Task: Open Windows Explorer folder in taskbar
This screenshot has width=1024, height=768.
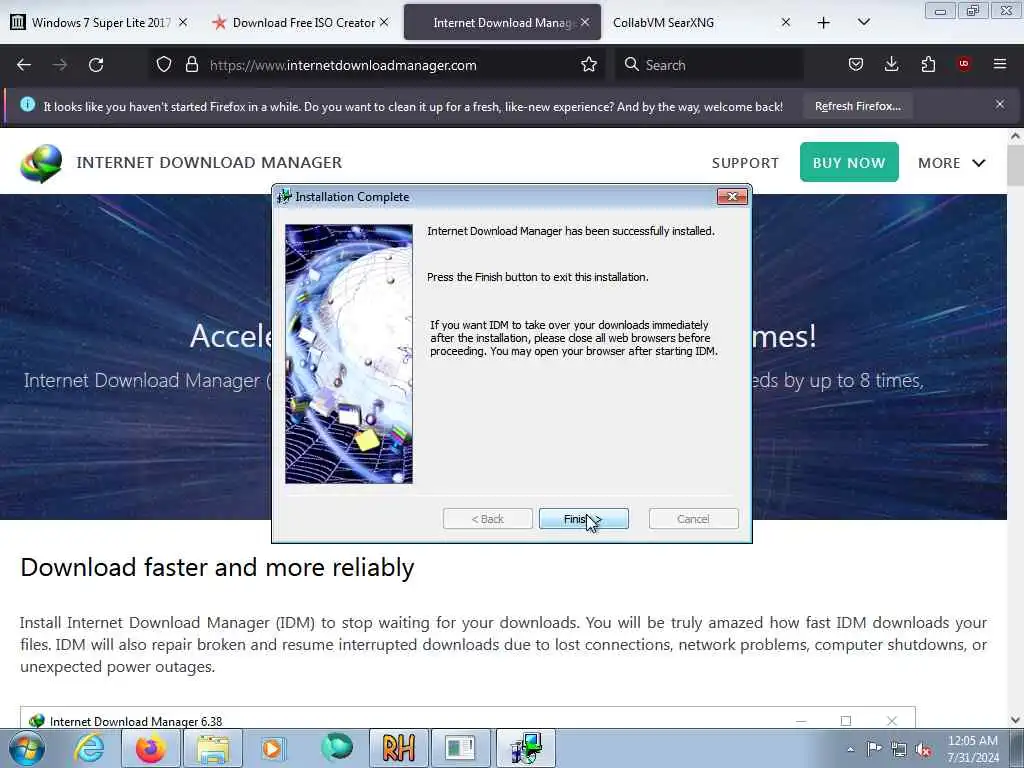Action: (213, 748)
